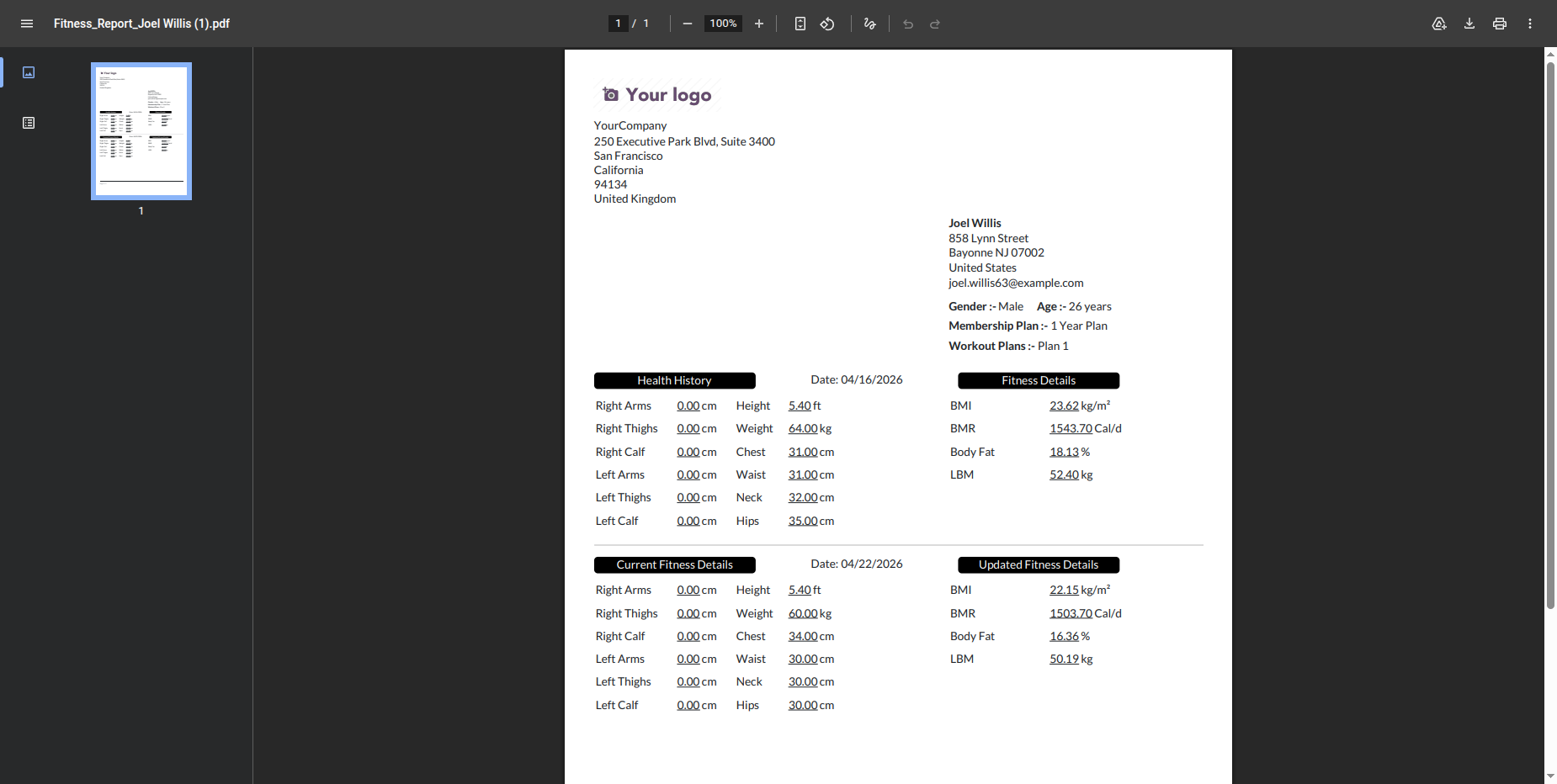Select the draw annotation tool

870,24
